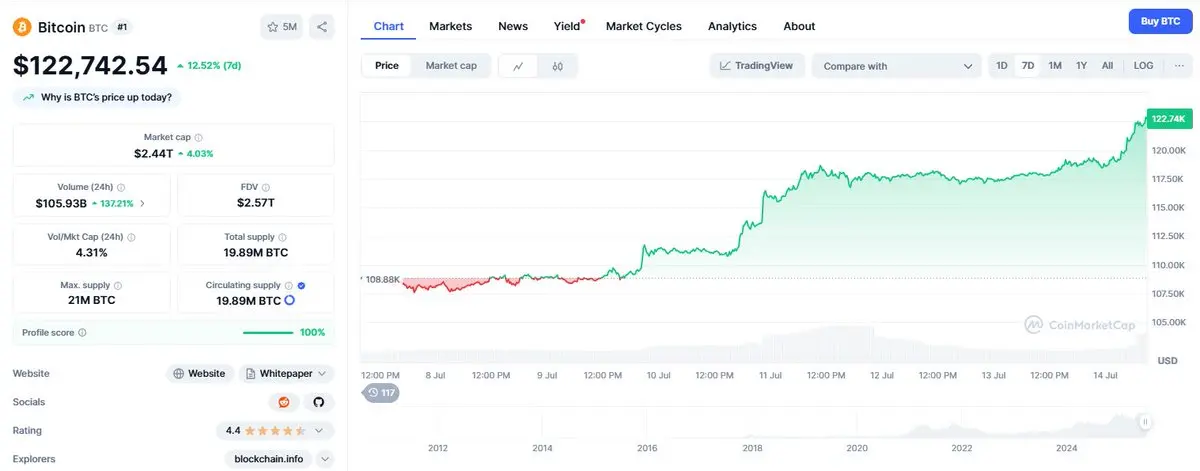Share Bitcoin page using the share icon
This screenshot has width=1200, height=471.
322,27
